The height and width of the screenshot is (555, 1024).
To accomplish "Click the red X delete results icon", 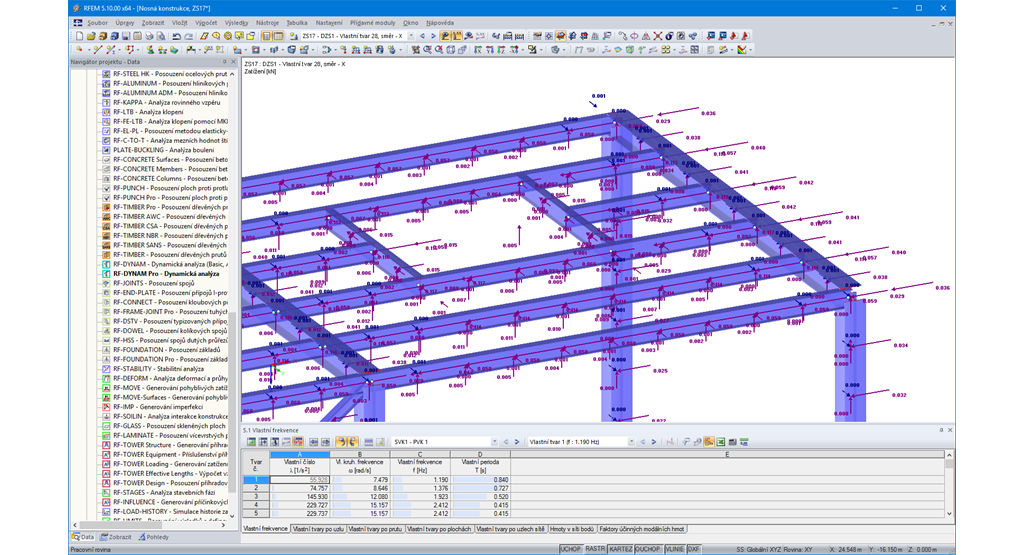I will [x=658, y=36].
